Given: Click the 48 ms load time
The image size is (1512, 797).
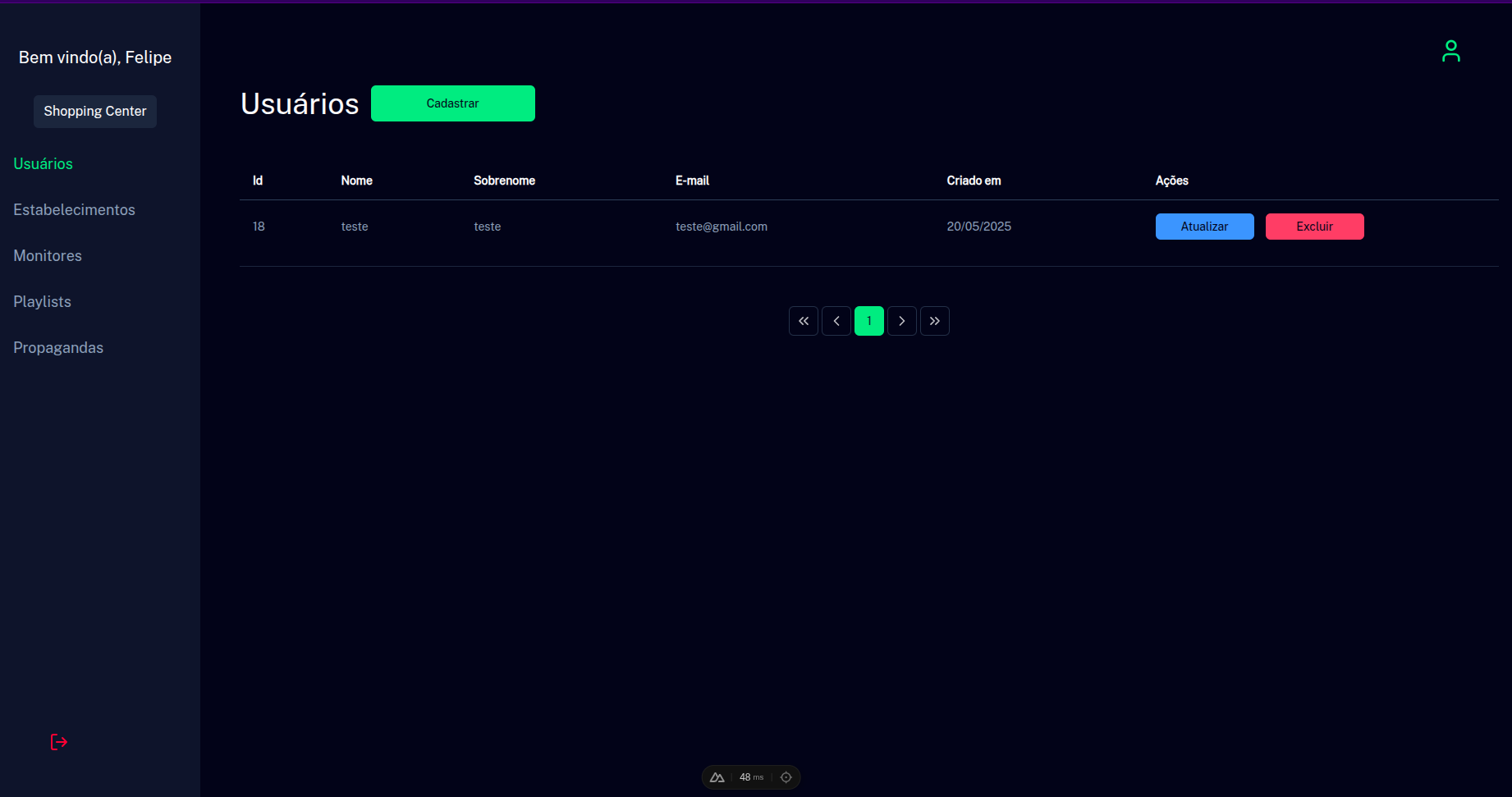Looking at the screenshot, I should click(751, 777).
